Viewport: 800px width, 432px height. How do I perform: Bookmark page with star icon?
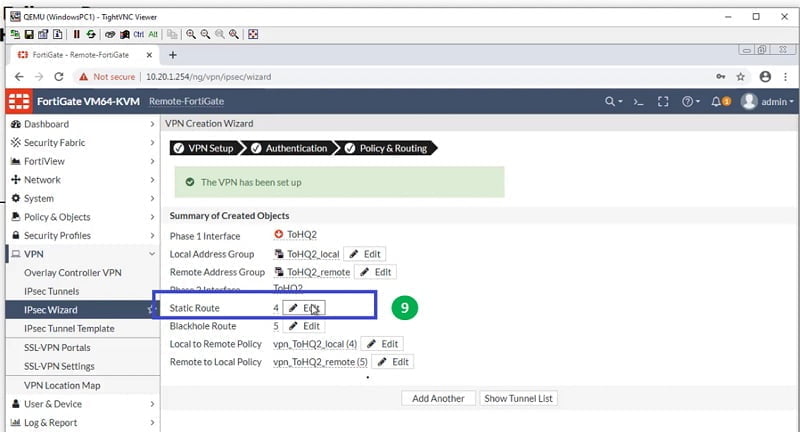point(741,77)
